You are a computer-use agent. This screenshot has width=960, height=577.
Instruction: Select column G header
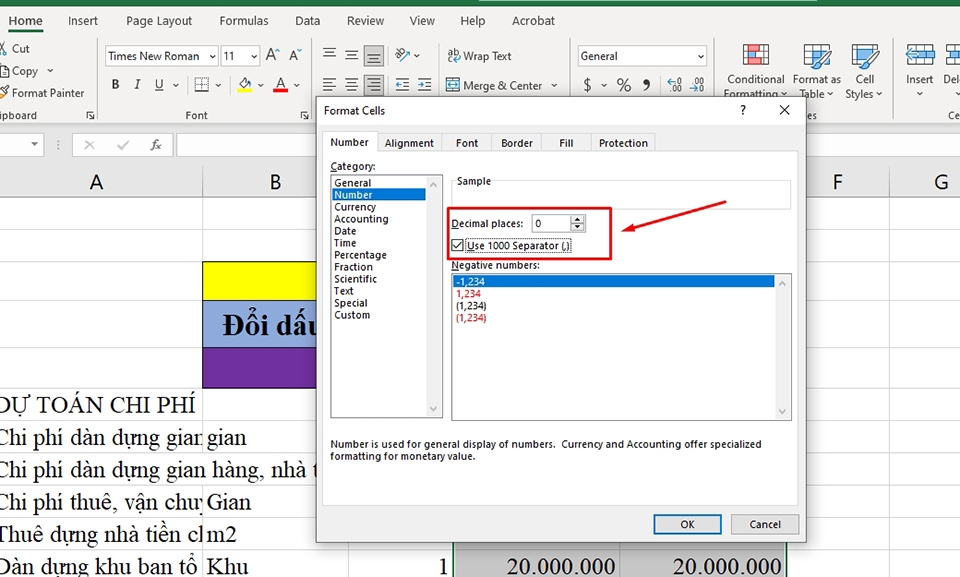pyautogui.click(x=941, y=182)
